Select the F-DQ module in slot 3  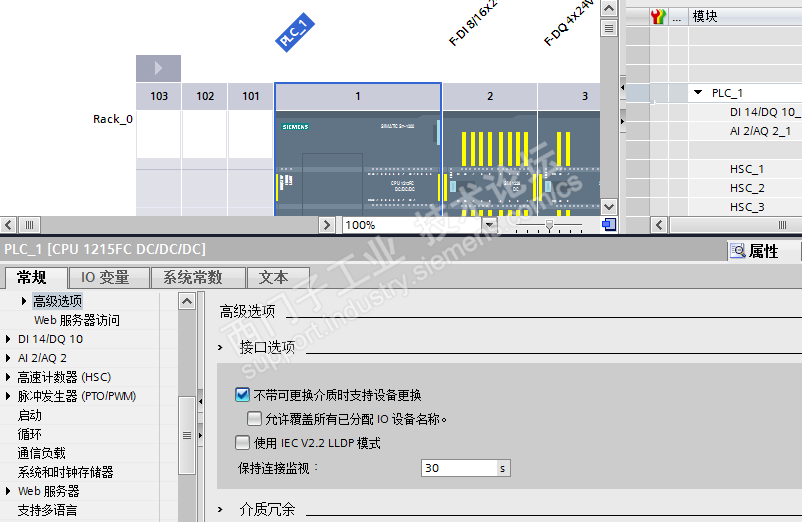569,163
